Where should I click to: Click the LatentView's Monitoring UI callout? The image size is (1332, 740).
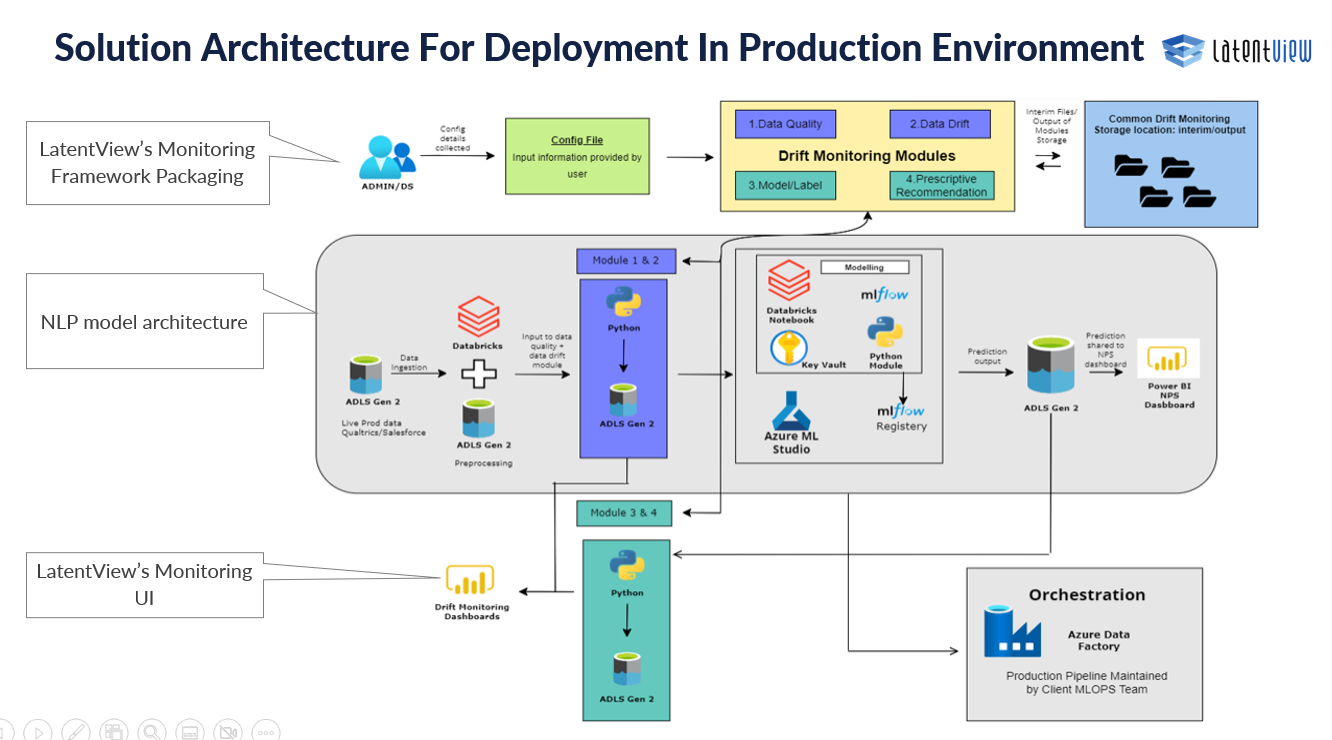click(x=145, y=585)
